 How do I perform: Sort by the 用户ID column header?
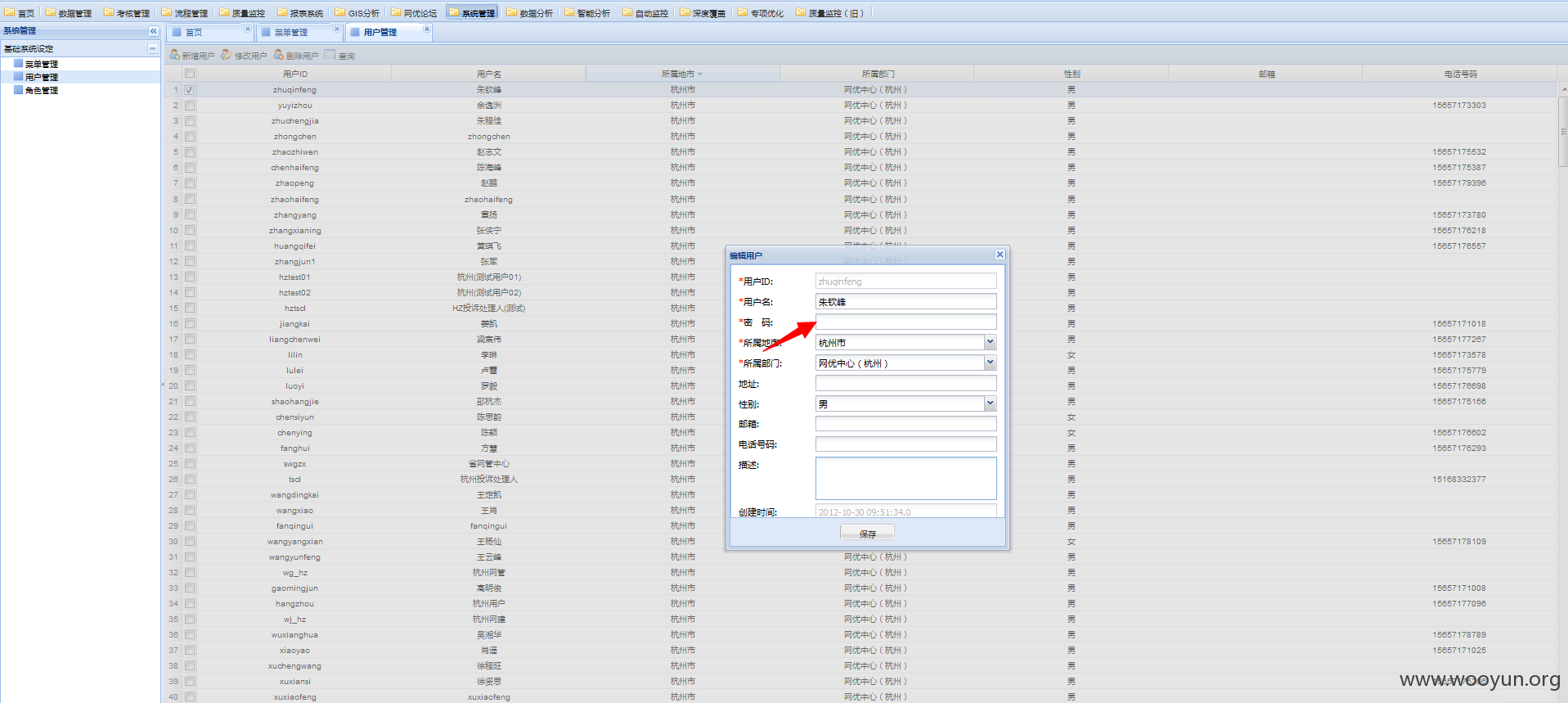tap(294, 74)
